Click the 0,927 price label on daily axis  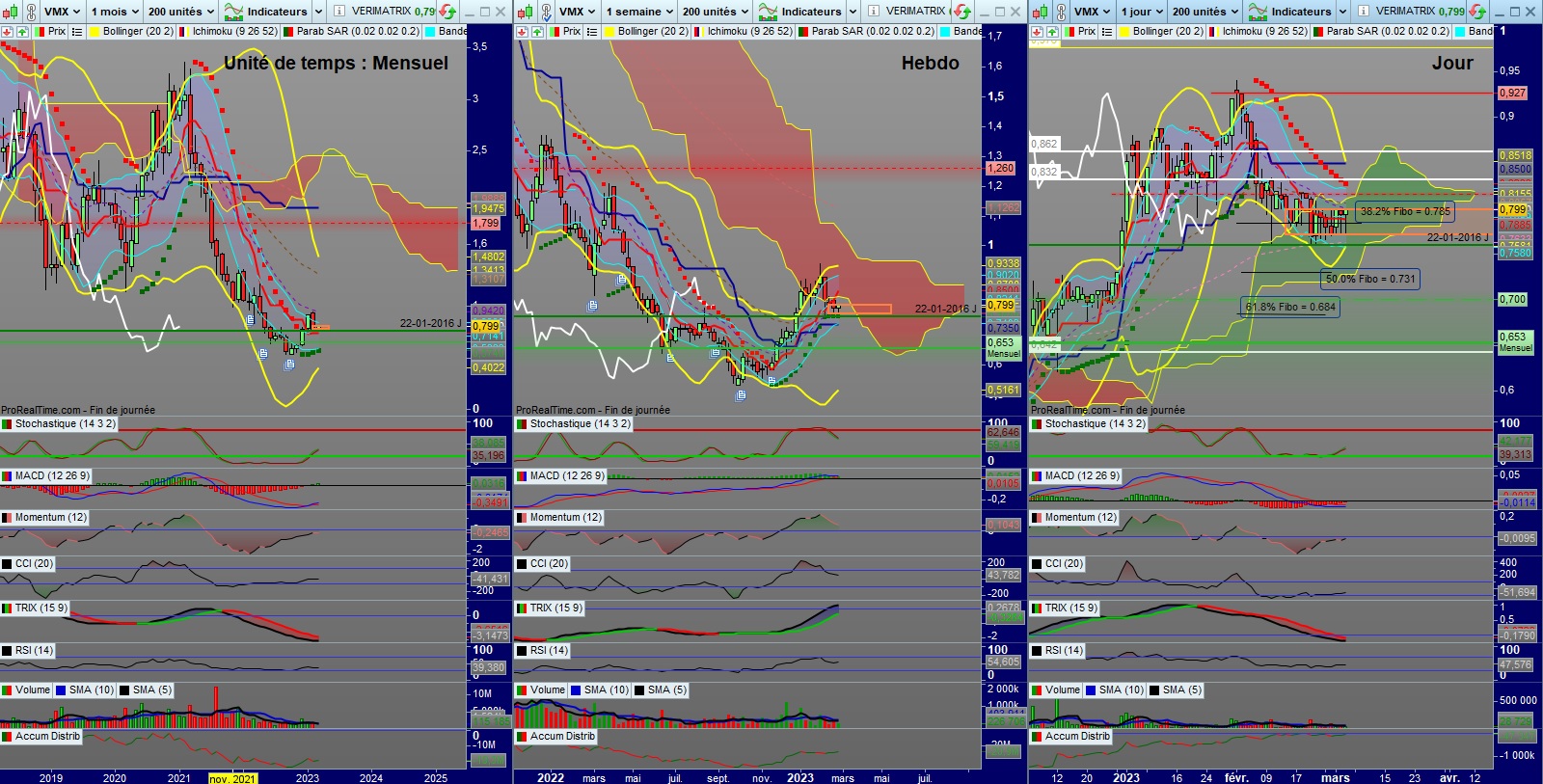pyautogui.click(x=1512, y=93)
